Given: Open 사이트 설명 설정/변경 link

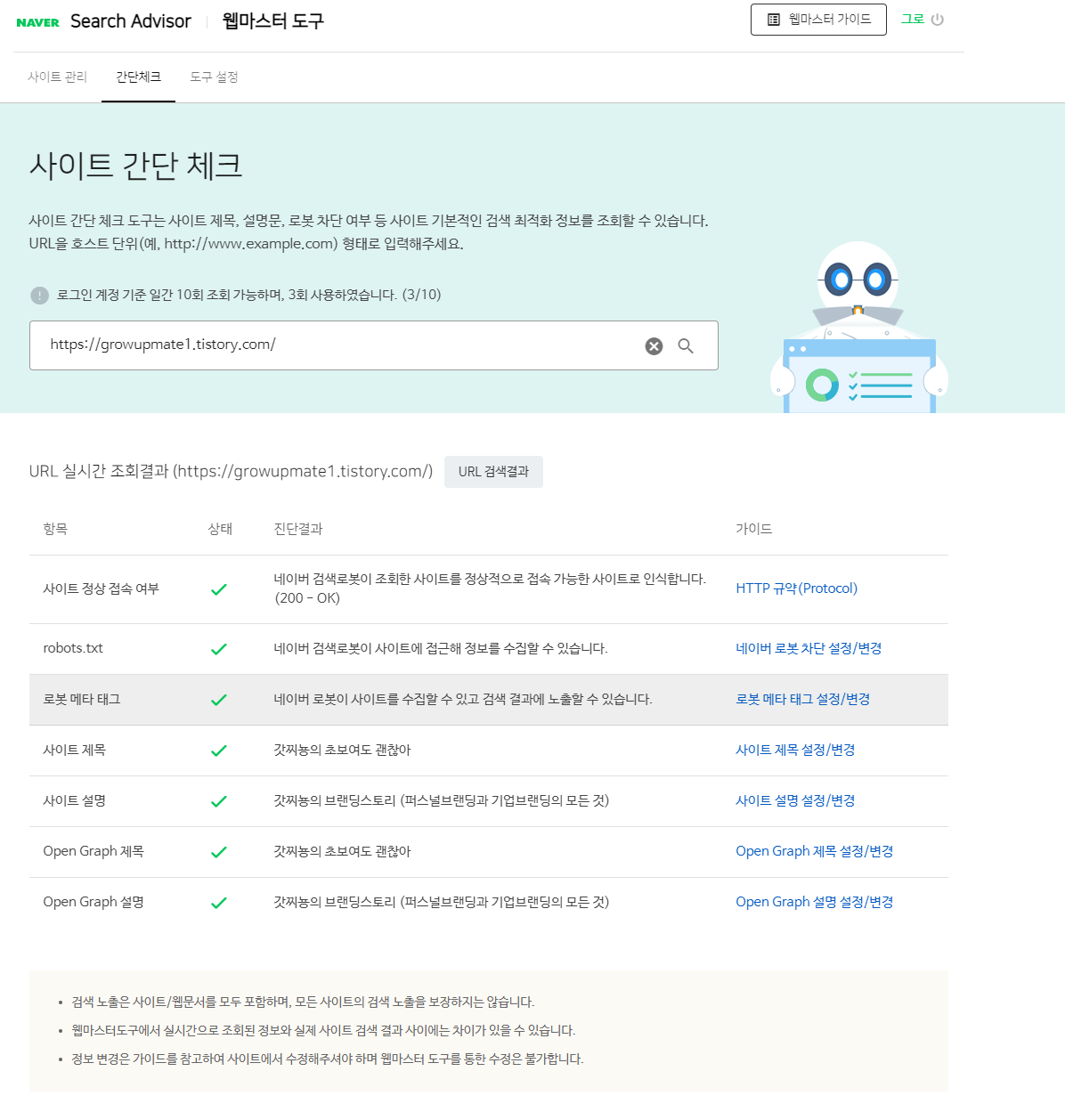Looking at the screenshot, I should (795, 800).
